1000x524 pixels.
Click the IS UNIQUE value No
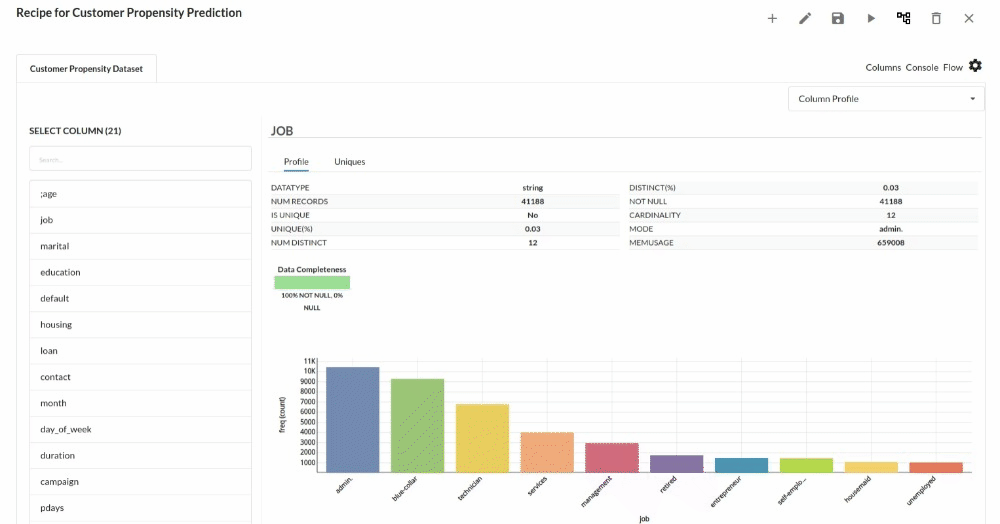click(x=533, y=215)
